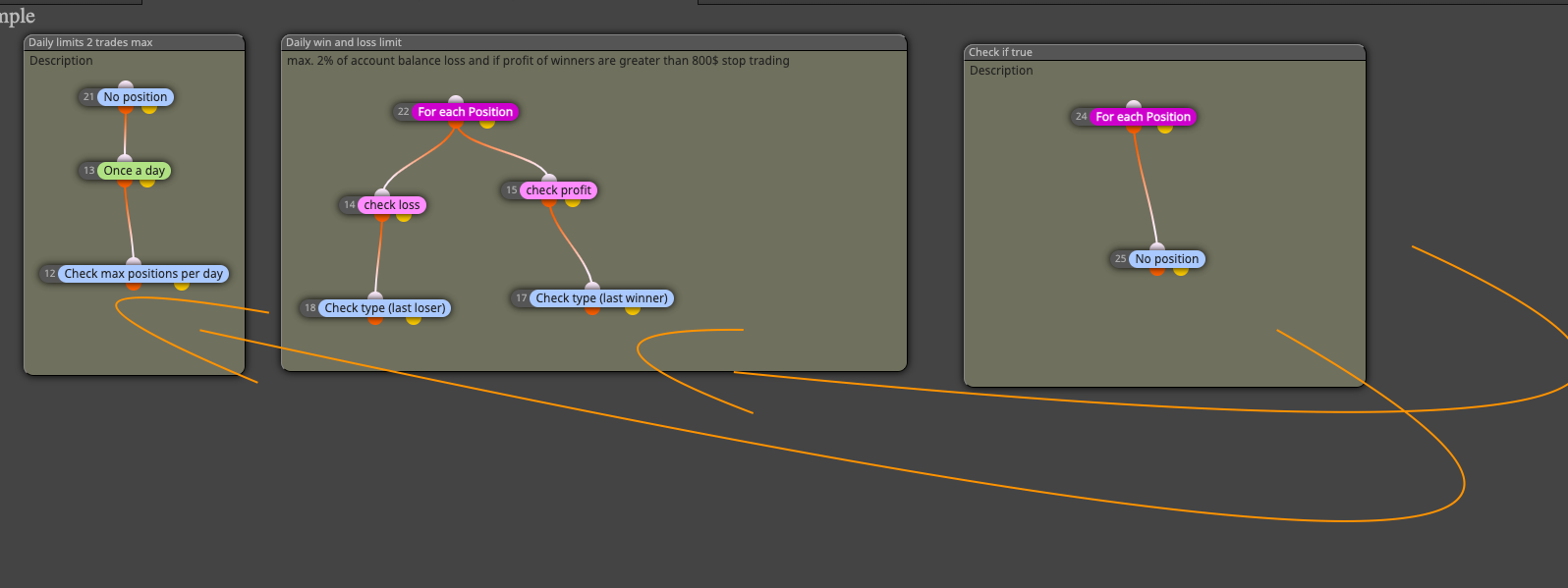Click the input port atop 'check loss'
The image size is (1568, 588).
pyautogui.click(x=382, y=193)
